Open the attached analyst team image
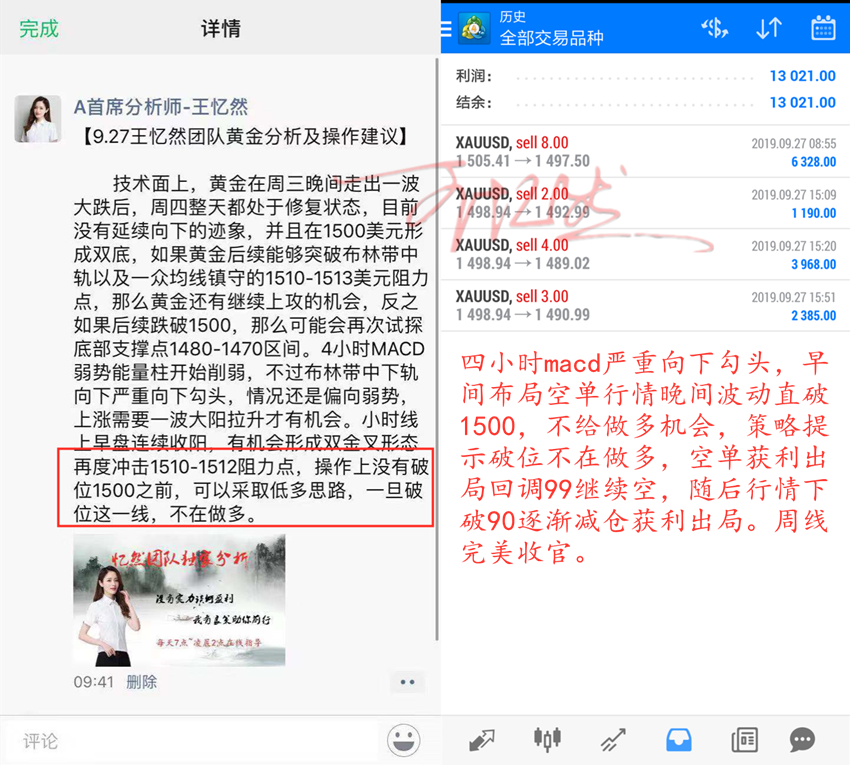Screen dimensions: 850x765 pyautogui.click(x=179, y=600)
